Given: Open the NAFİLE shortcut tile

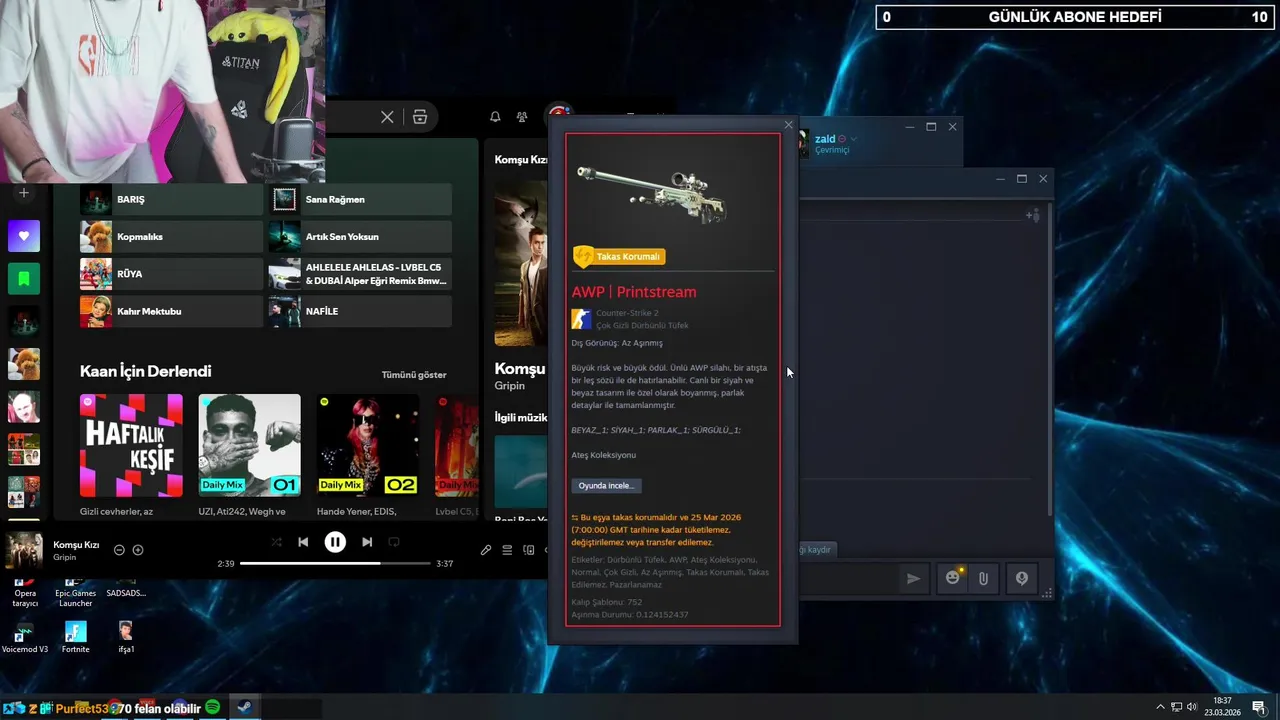Looking at the screenshot, I should tap(360, 311).
